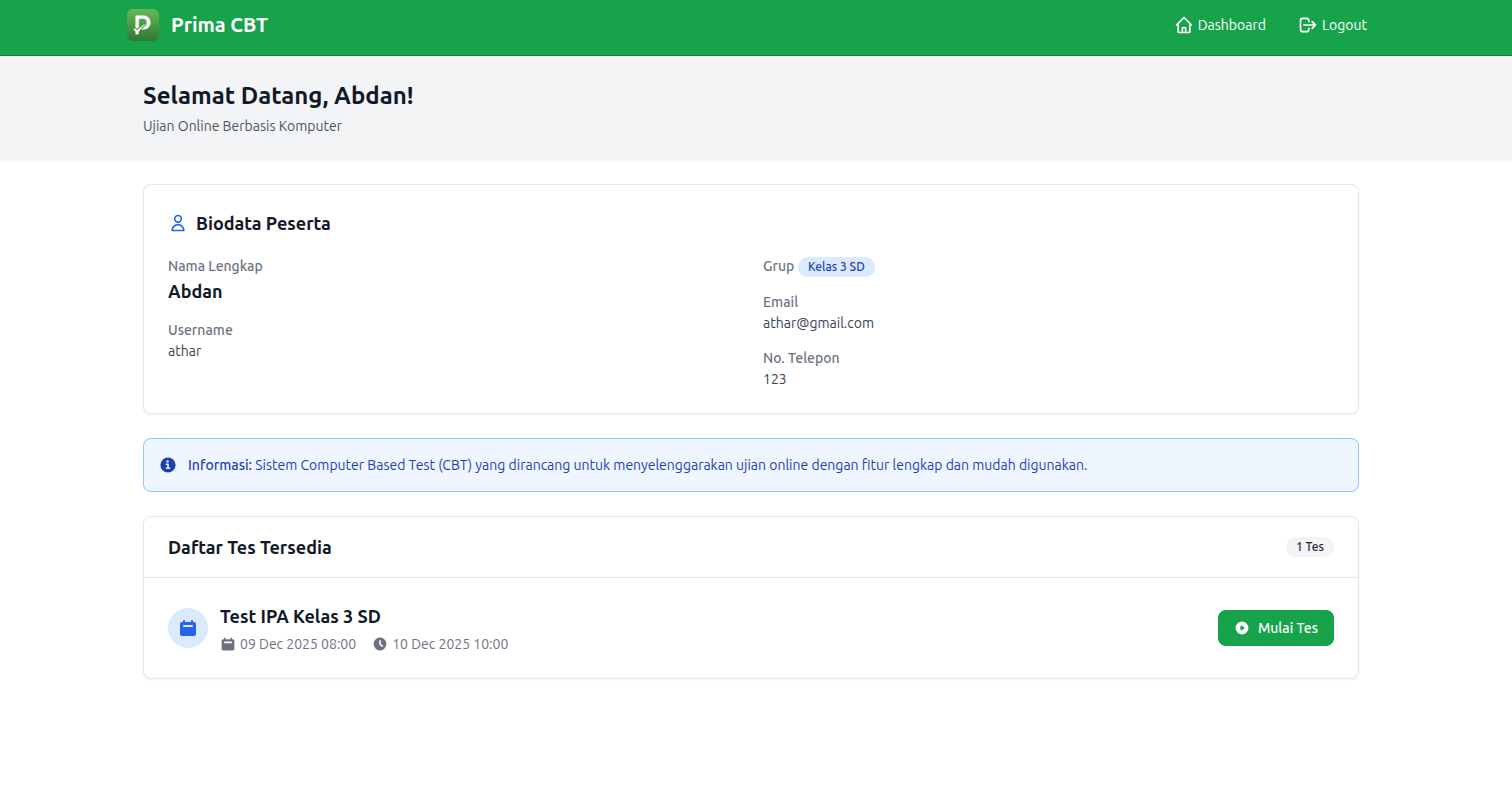Viewport: 1512px width, 785px height.
Task: Click the Logout arrow icon
Action: 1305,24
